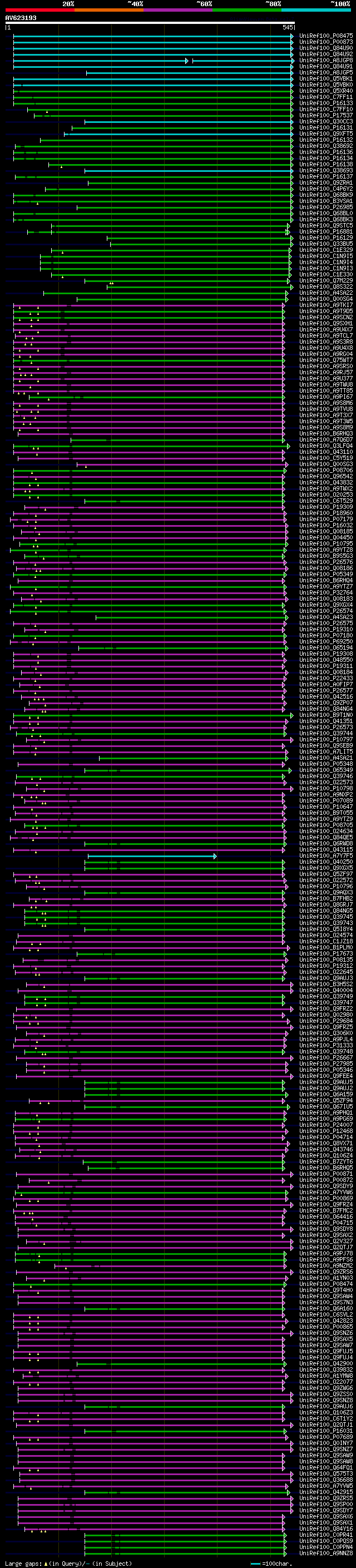The image size is (356, 1568).
Task: Select the UniRef100_A9TCL7 label
Action: coord(325,335)
